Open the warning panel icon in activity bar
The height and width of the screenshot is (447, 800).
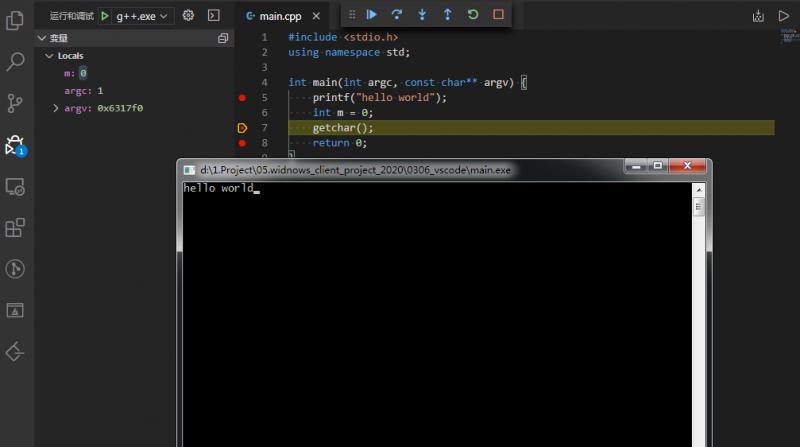(15, 310)
